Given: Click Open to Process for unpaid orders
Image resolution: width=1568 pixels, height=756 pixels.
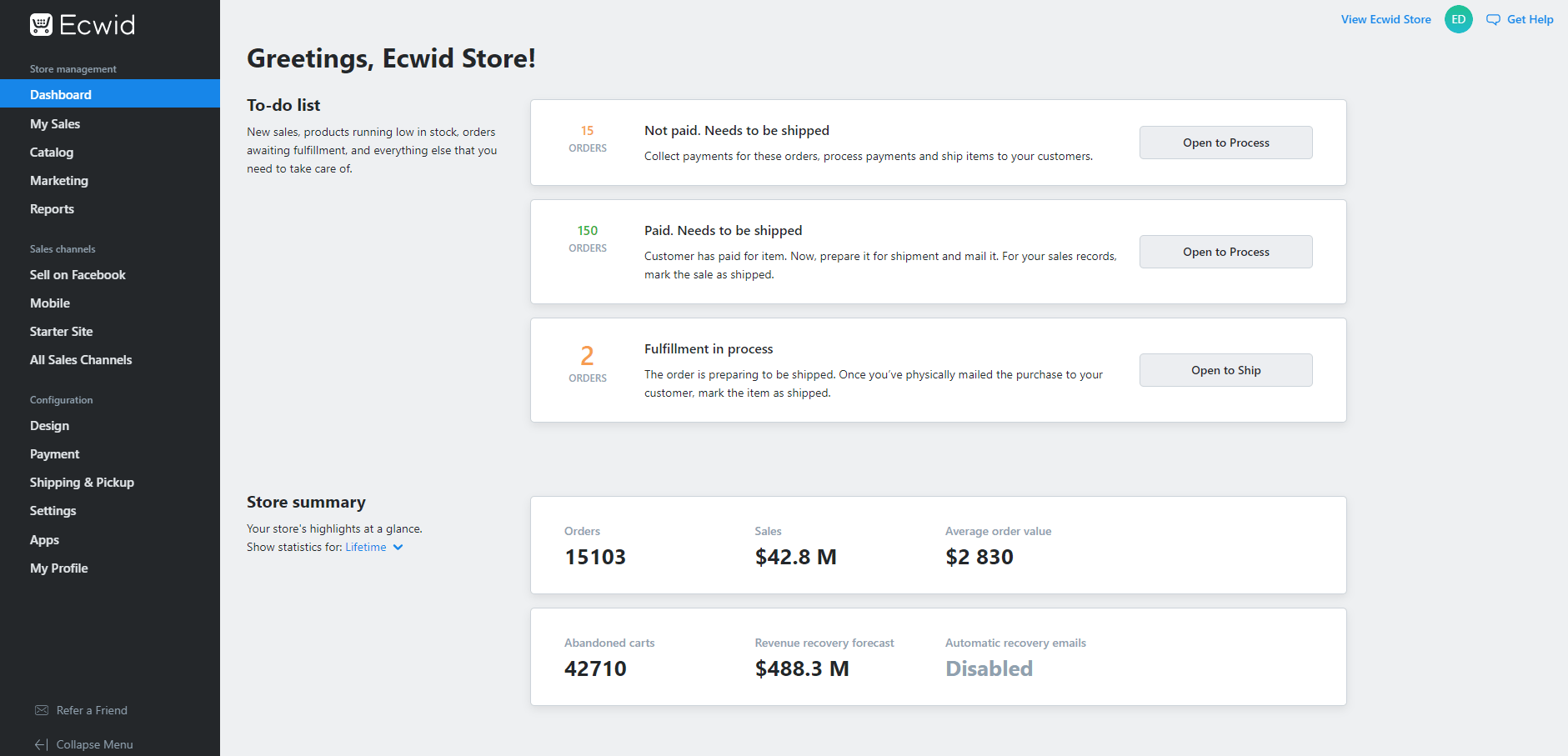Looking at the screenshot, I should 1225,143.
